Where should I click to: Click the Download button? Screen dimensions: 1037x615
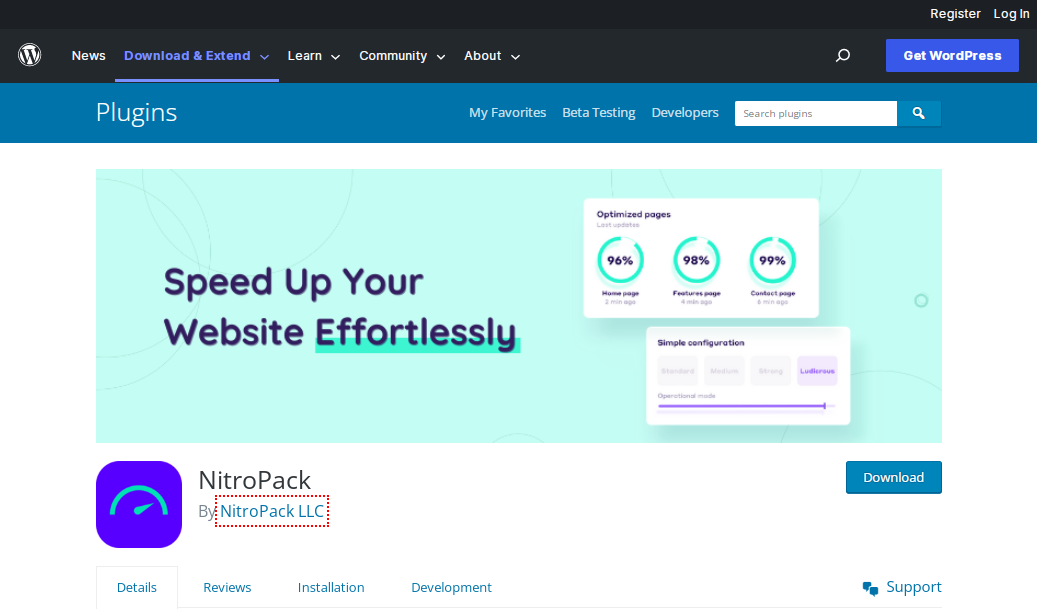tap(893, 477)
